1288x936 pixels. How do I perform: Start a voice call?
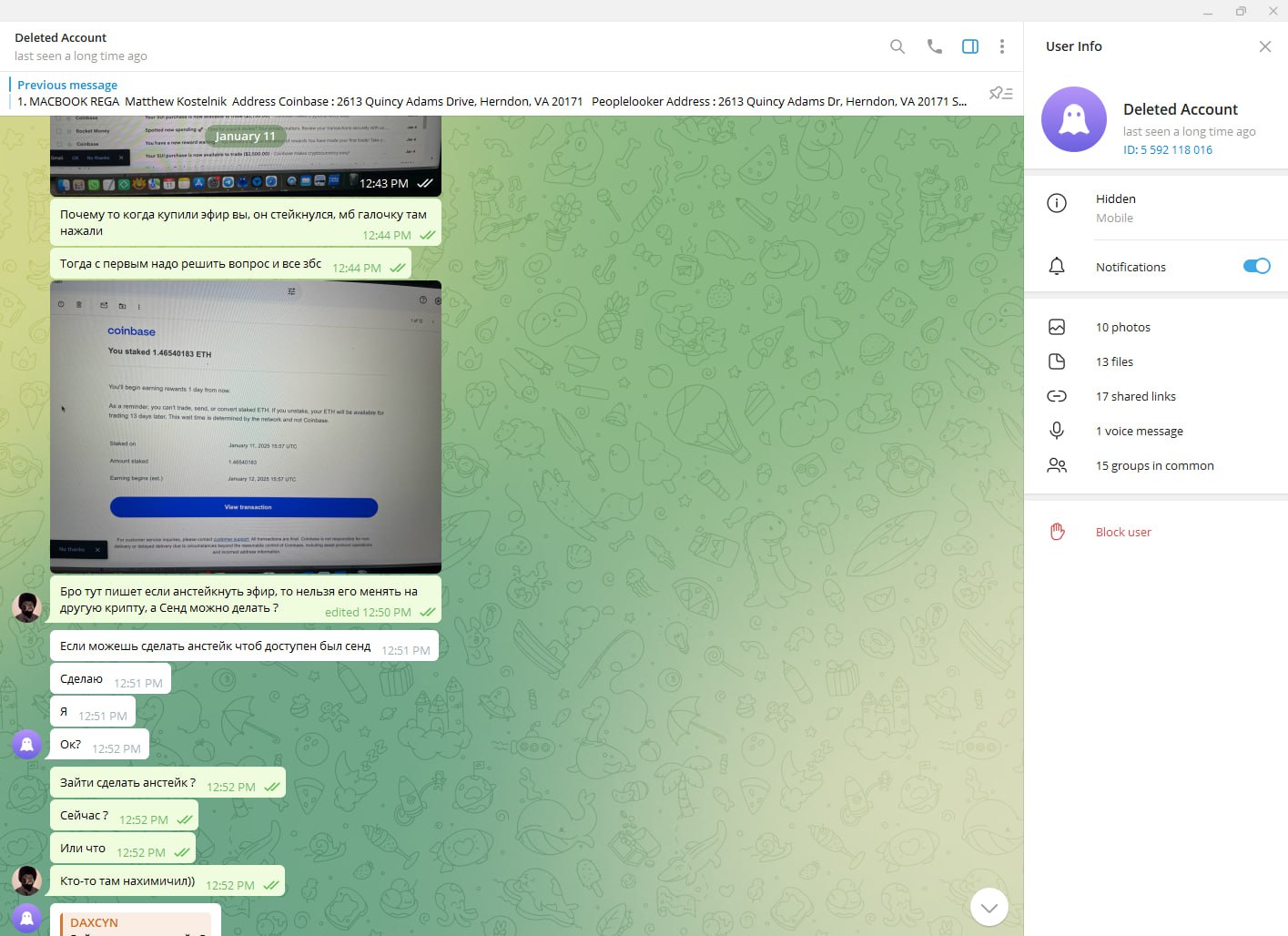[x=935, y=46]
